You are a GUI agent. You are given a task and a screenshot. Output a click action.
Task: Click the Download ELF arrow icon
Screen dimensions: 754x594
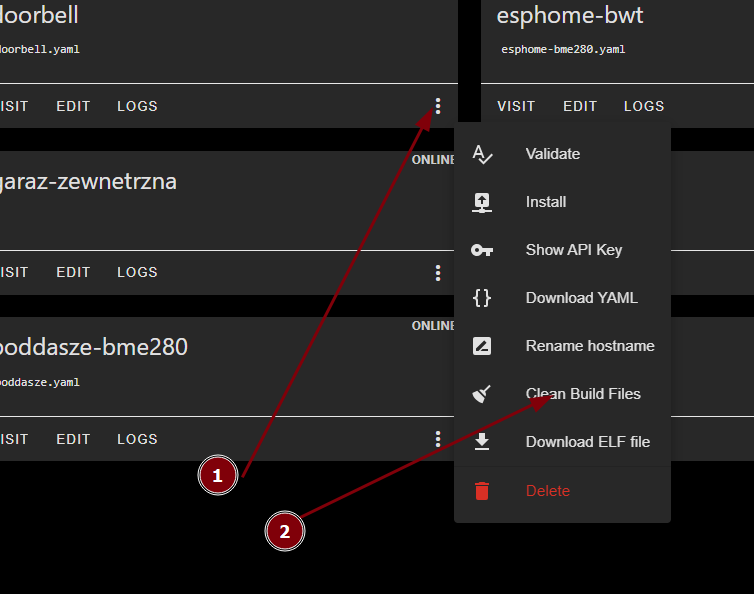coord(482,442)
